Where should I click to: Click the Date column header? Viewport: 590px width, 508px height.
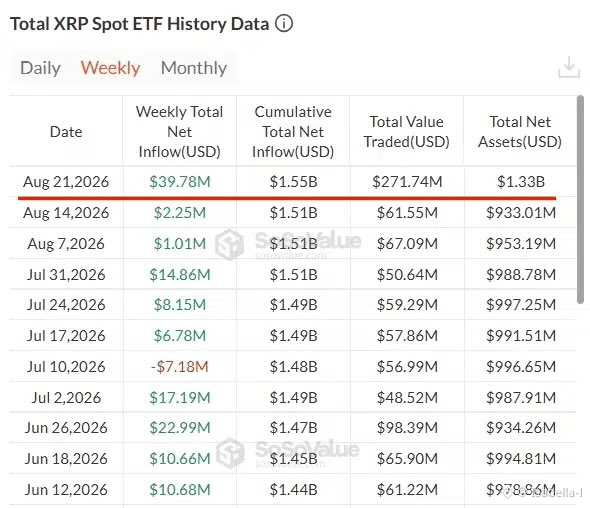click(66, 132)
